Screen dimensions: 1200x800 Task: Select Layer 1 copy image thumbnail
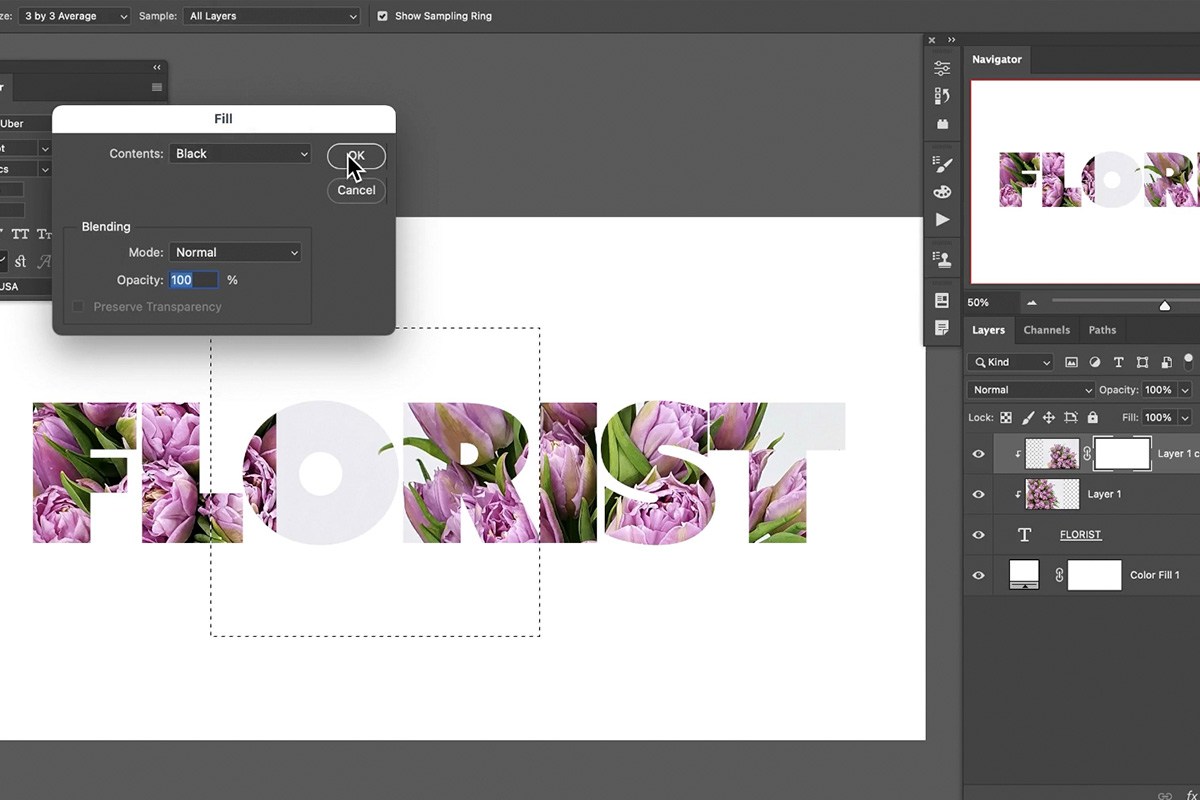tap(1053, 454)
